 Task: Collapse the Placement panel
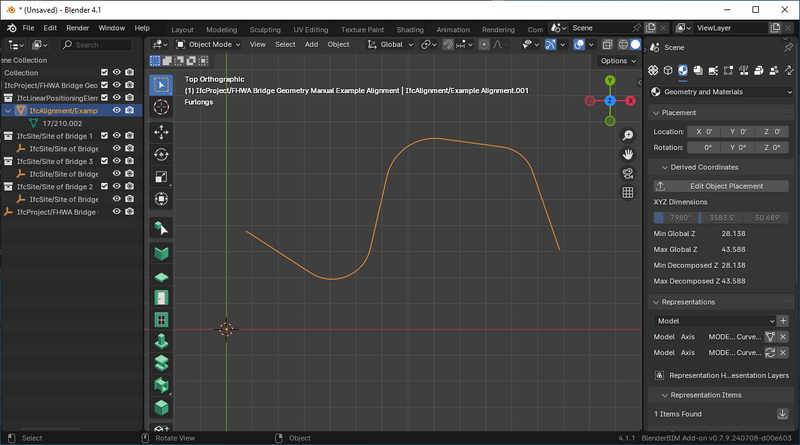click(656, 113)
